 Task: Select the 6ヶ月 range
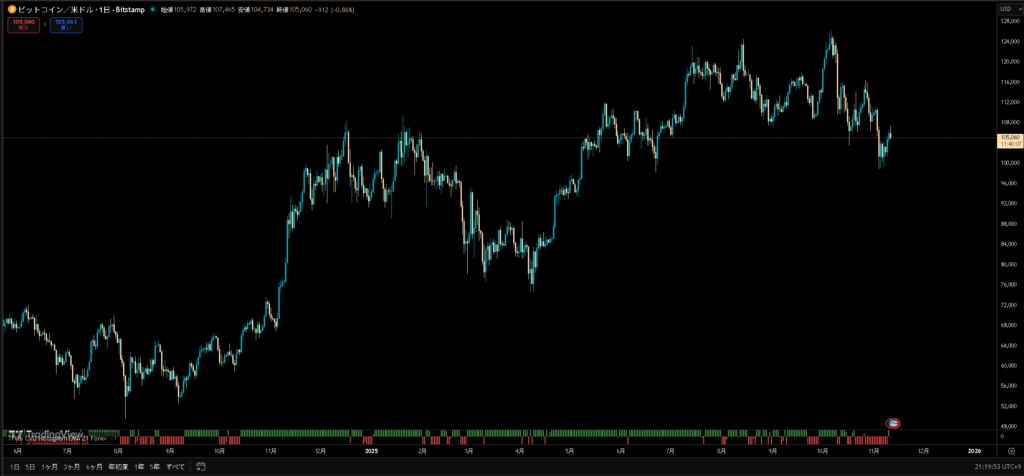(95, 467)
